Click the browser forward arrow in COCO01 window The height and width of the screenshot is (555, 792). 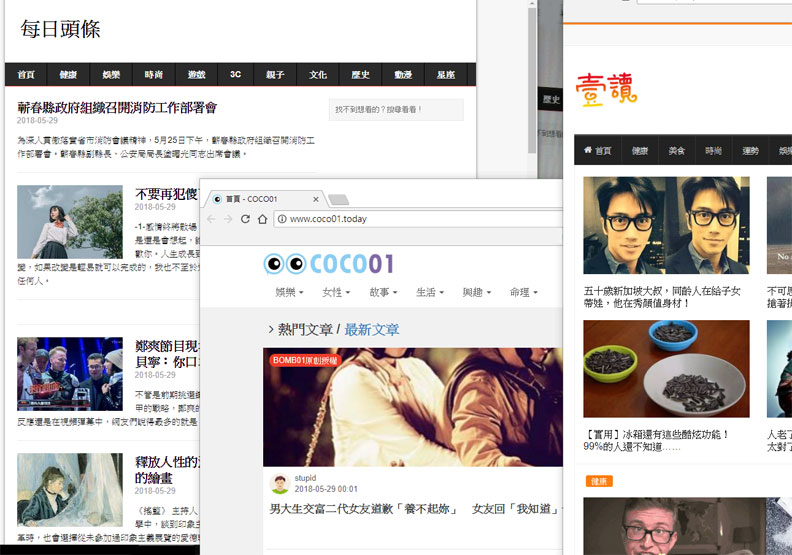[x=228, y=219]
